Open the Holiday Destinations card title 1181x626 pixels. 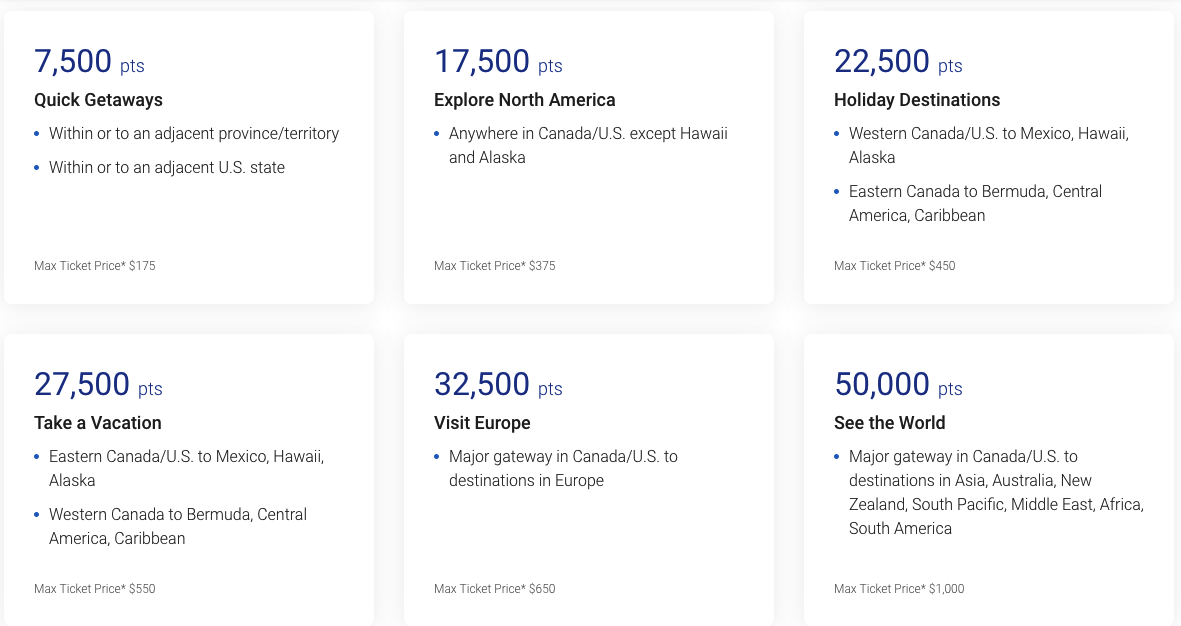coord(917,100)
